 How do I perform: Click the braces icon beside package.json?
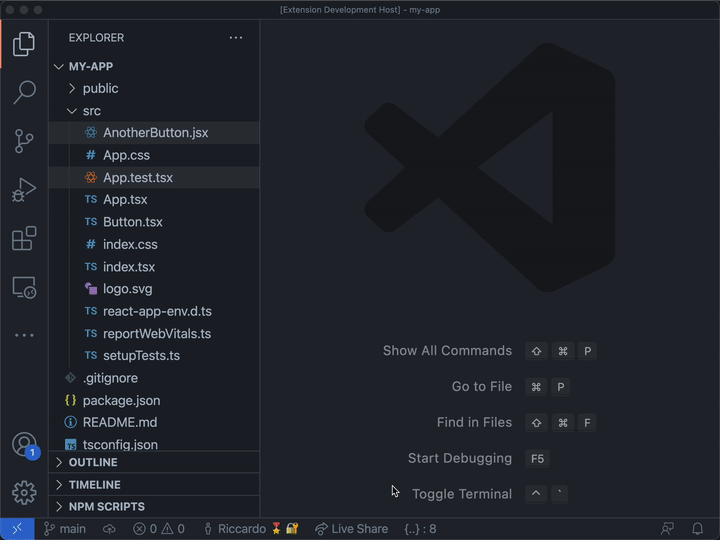coord(70,400)
